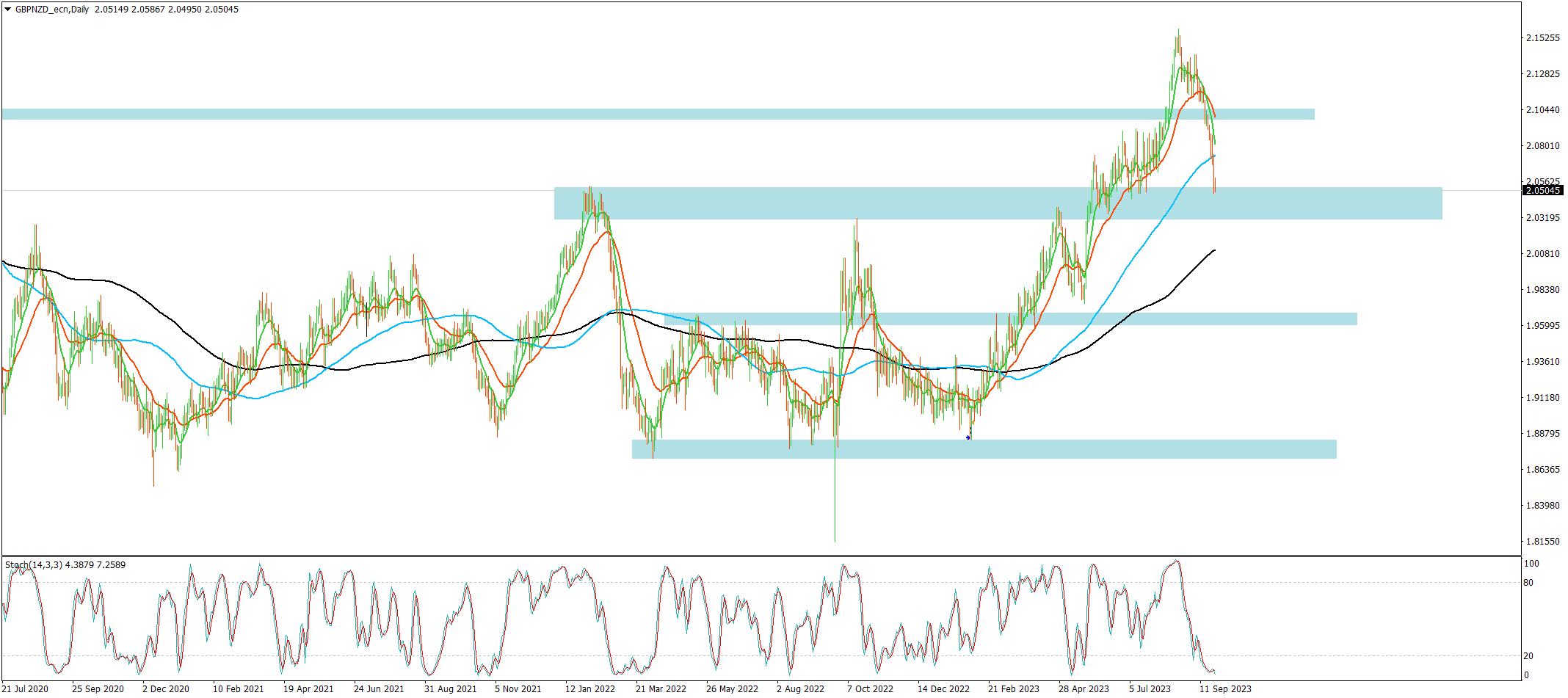
Task: Click the 31 Aug 2021 date label
Action: (450, 689)
